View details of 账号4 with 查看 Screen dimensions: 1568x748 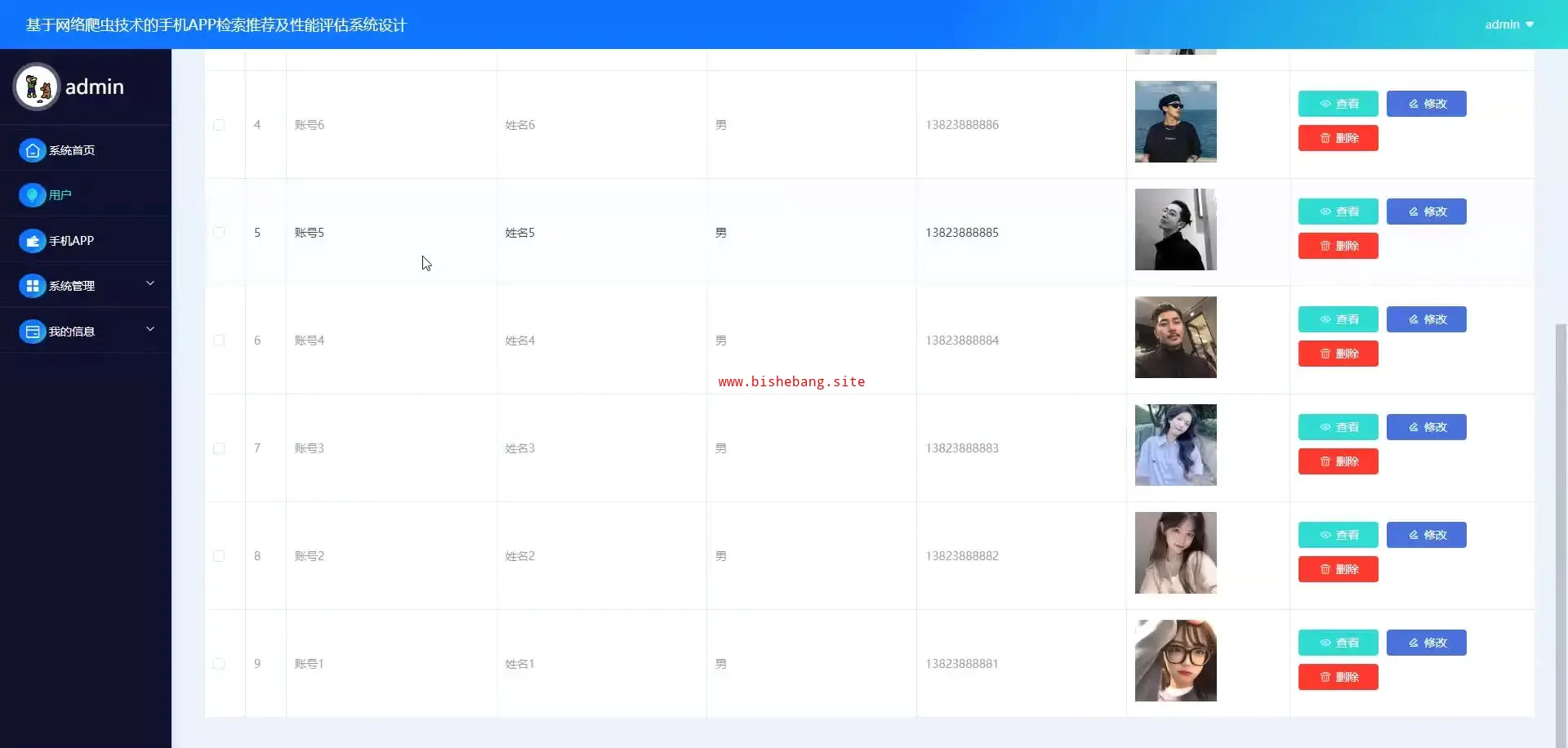tap(1339, 319)
